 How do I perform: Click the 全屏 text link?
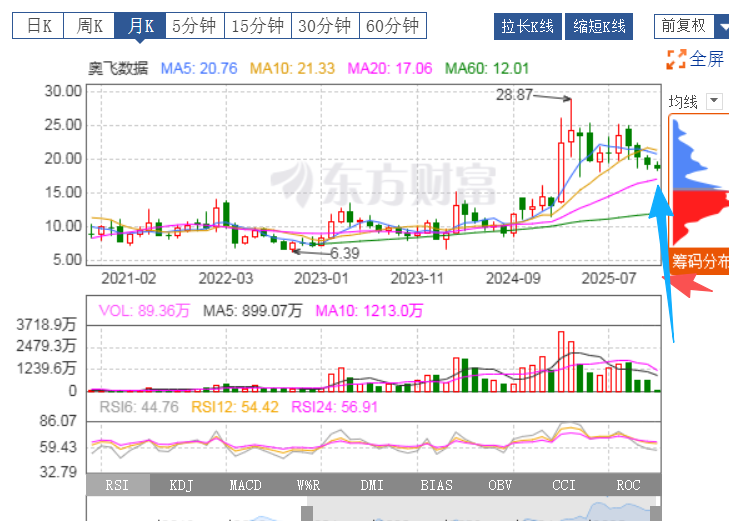(x=707, y=59)
